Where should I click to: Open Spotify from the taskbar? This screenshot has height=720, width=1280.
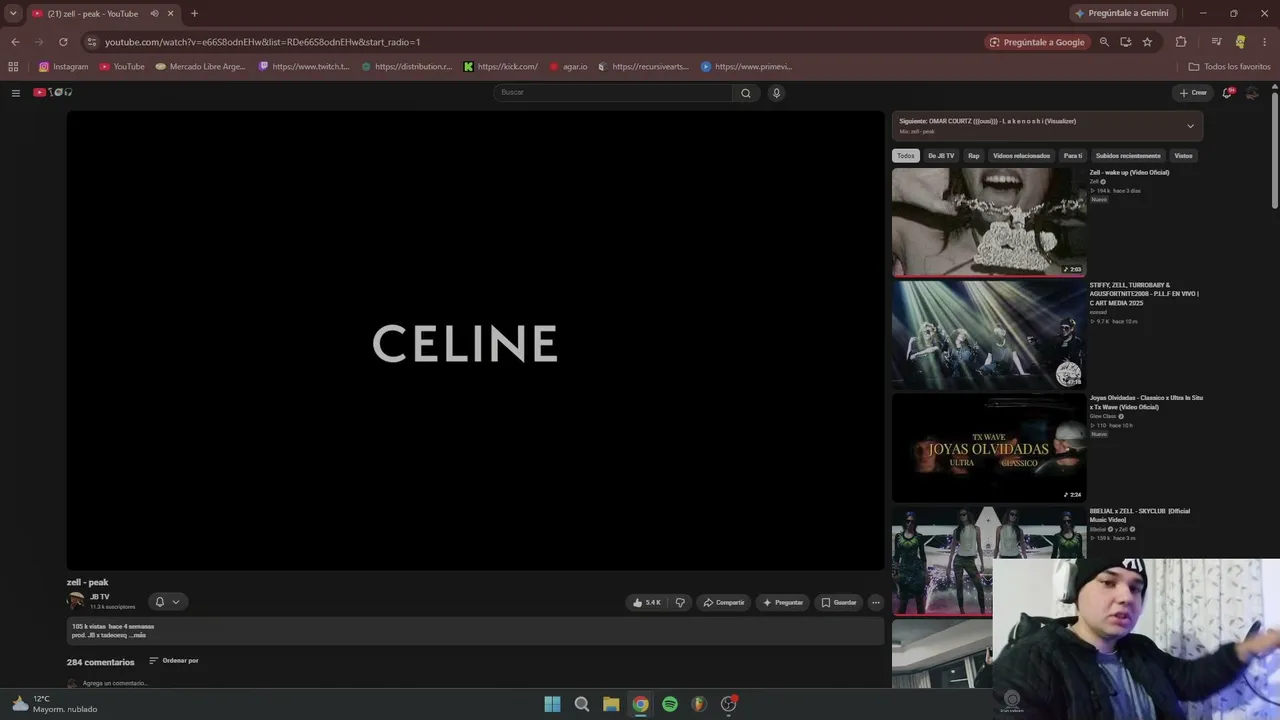pyautogui.click(x=670, y=704)
